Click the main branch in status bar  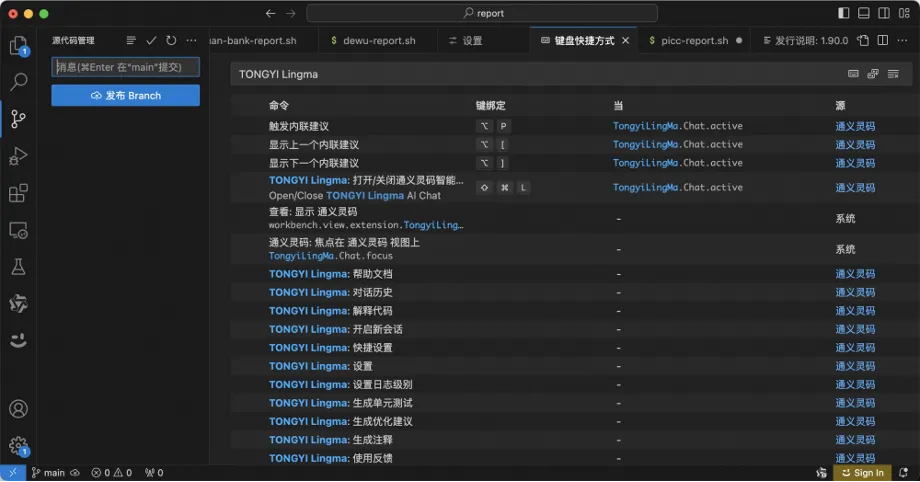48,473
